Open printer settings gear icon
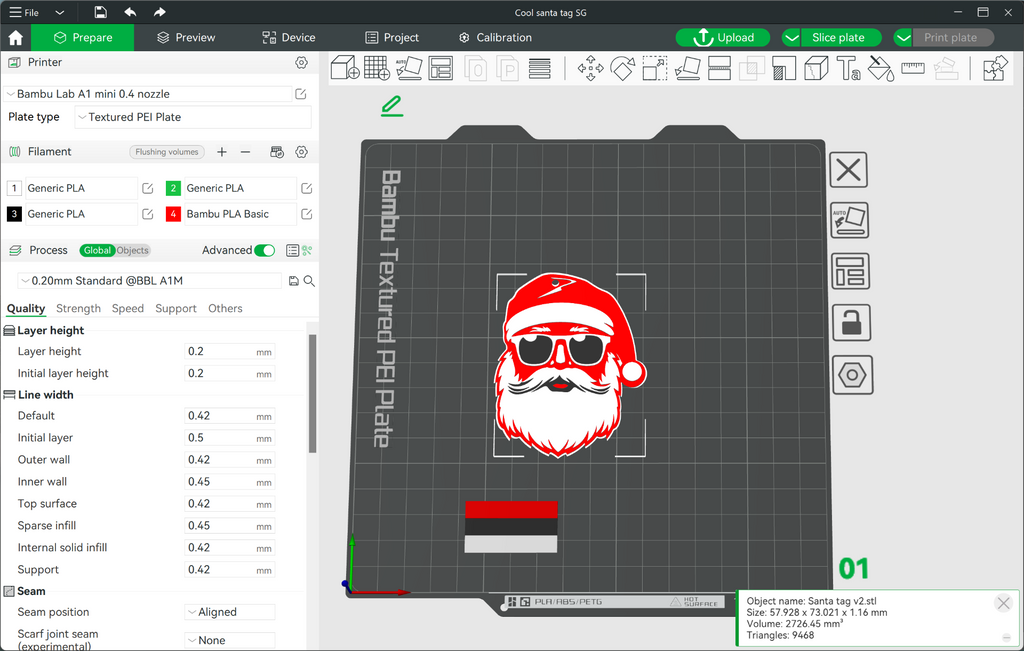 click(301, 63)
